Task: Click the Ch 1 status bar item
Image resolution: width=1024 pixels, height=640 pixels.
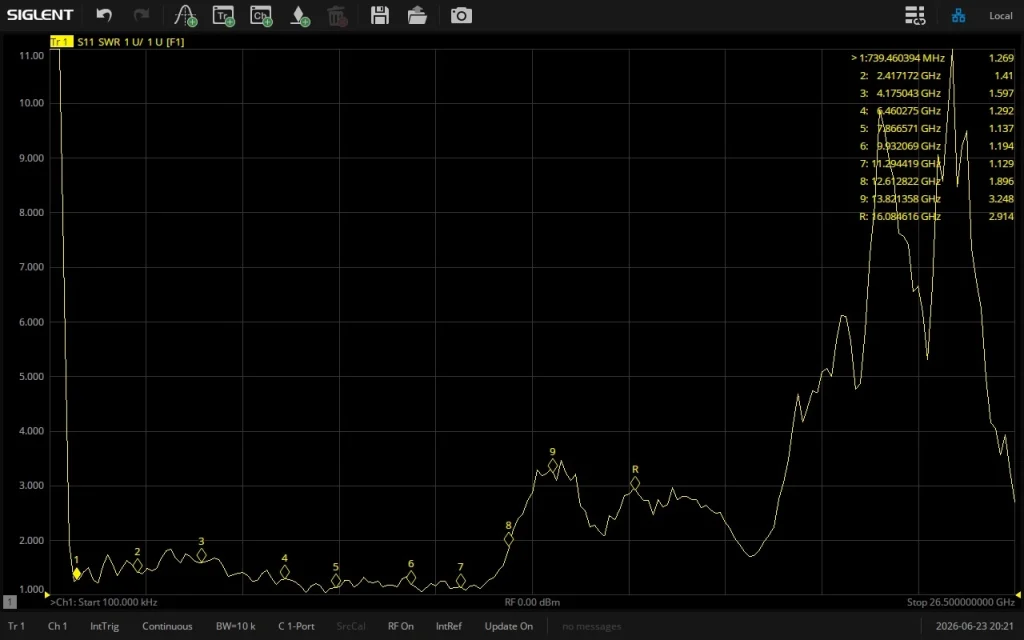Action: point(57,626)
